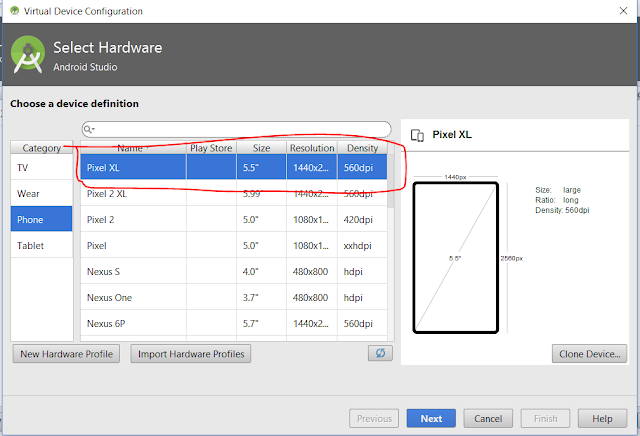Screen dimensions: 640x436
Task: Focus the device search input field
Action: click(x=236, y=129)
